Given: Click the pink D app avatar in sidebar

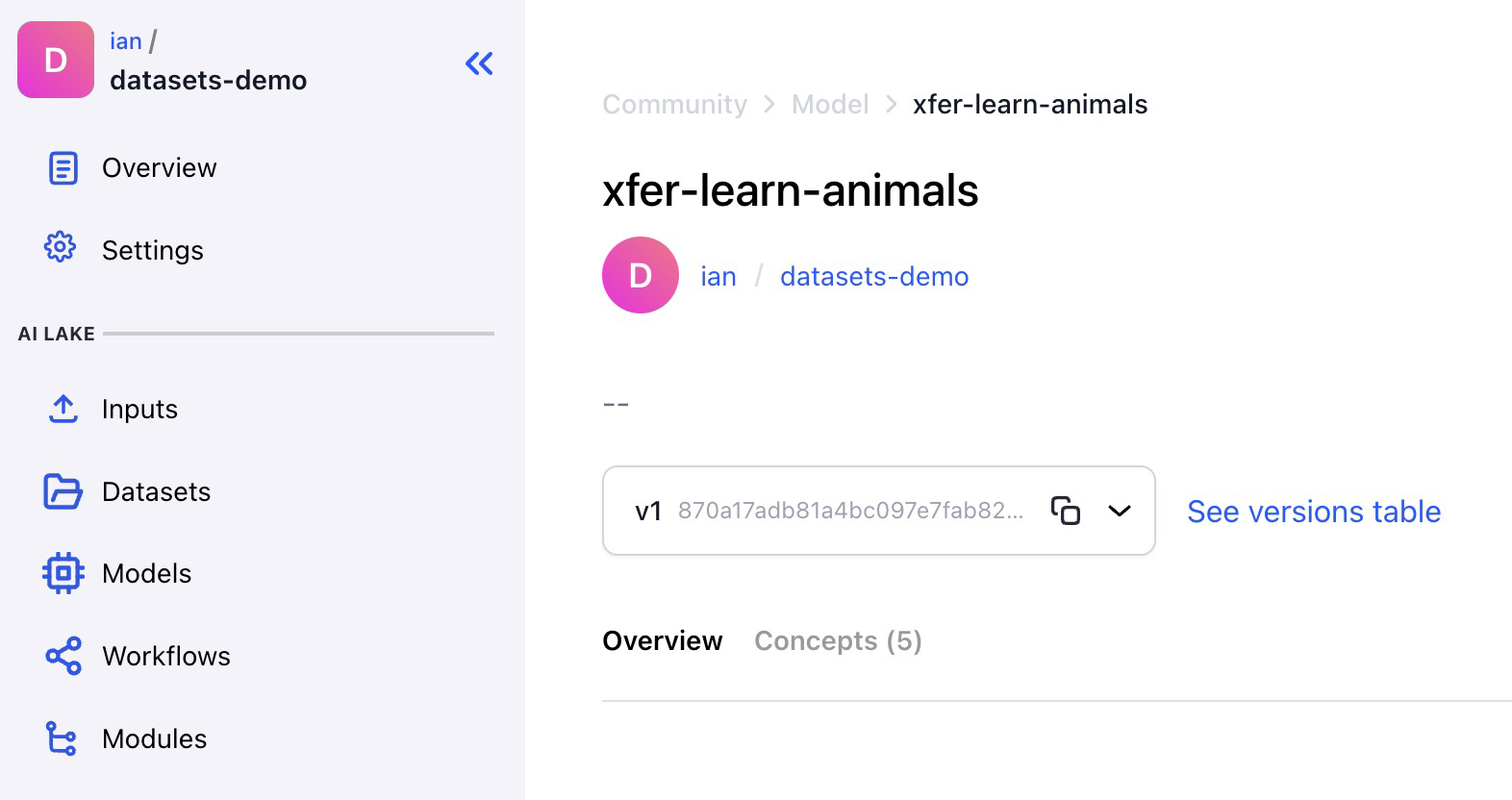Looking at the screenshot, I should [56, 60].
